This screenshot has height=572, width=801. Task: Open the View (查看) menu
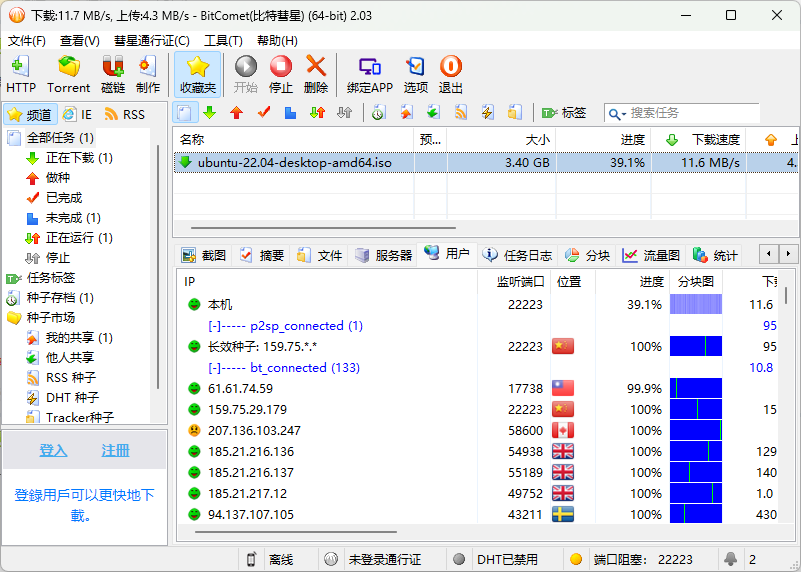point(80,41)
